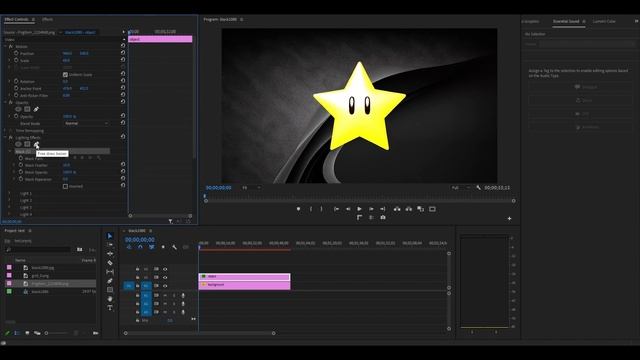The image size is (640, 360).
Task: Select the Track Select Forward tool
Action: [110, 244]
